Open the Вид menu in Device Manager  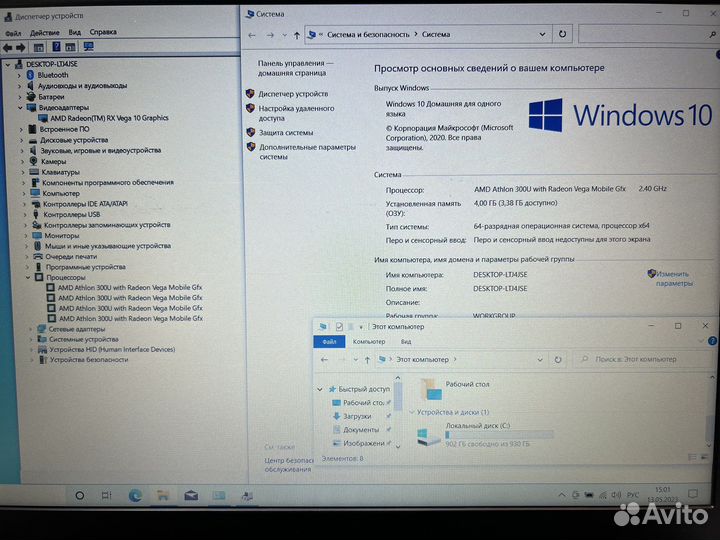[x=74, y=32]
